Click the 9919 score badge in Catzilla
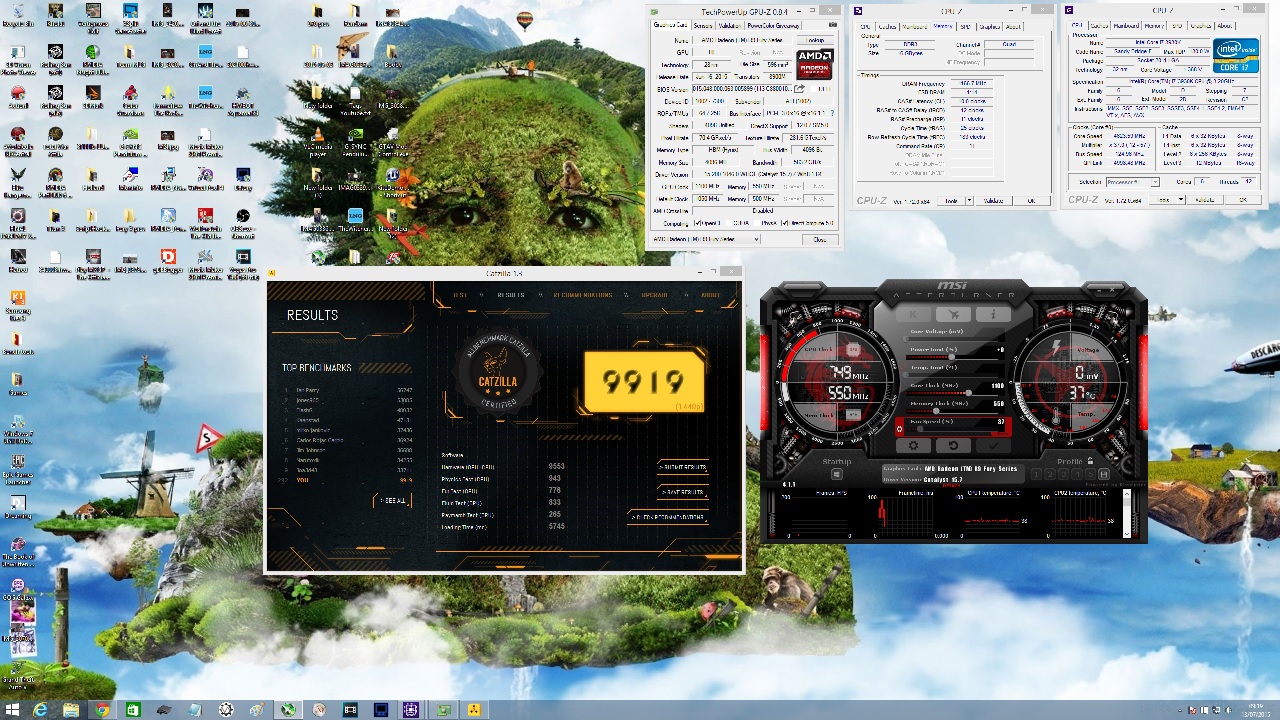Viewport: 1280px width, 720px height. pos(644,382)
